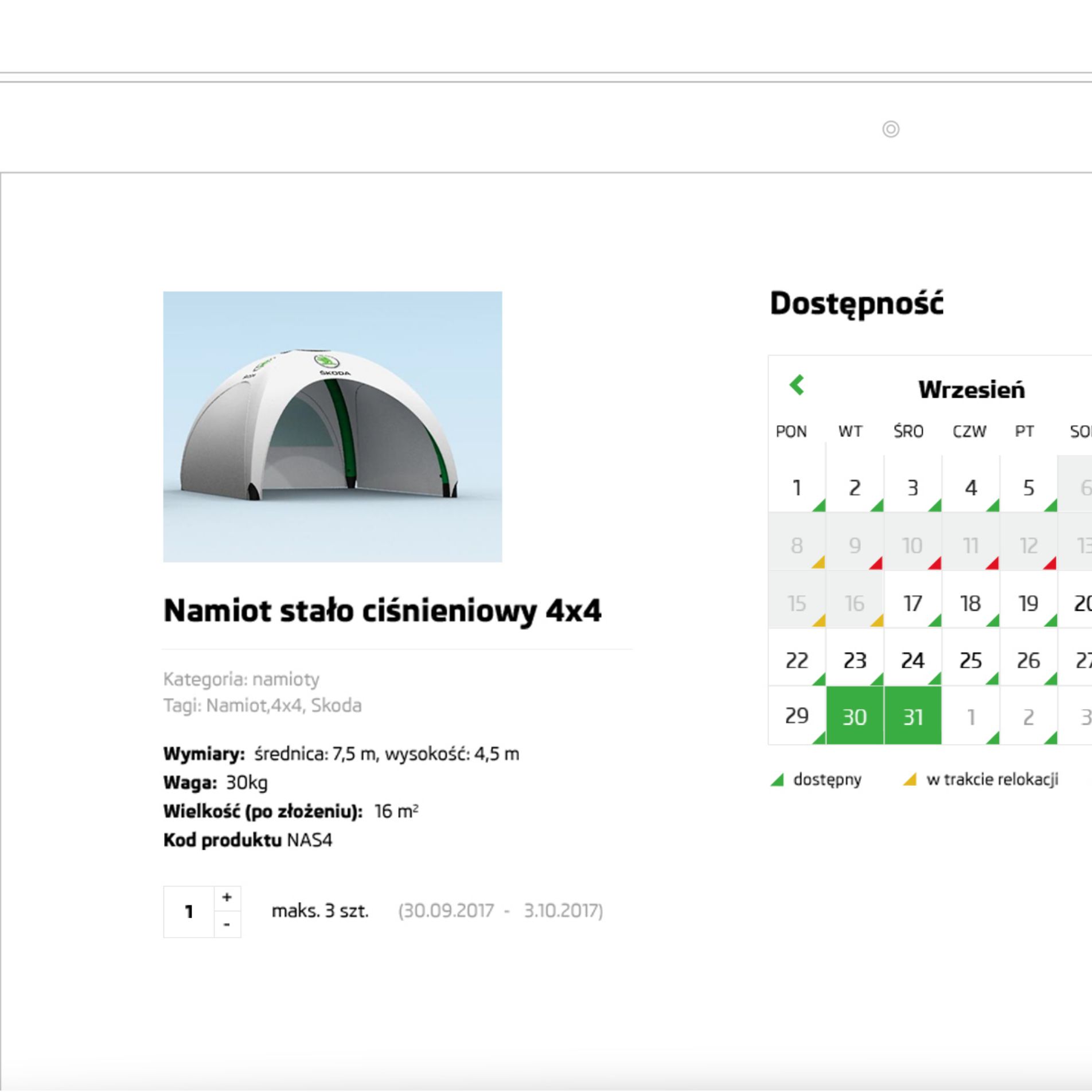Image resolution: width=1092 pixels, height=1092 pixels.
Task: Click the quantity input field showing 1
Action: coord(189,912)
